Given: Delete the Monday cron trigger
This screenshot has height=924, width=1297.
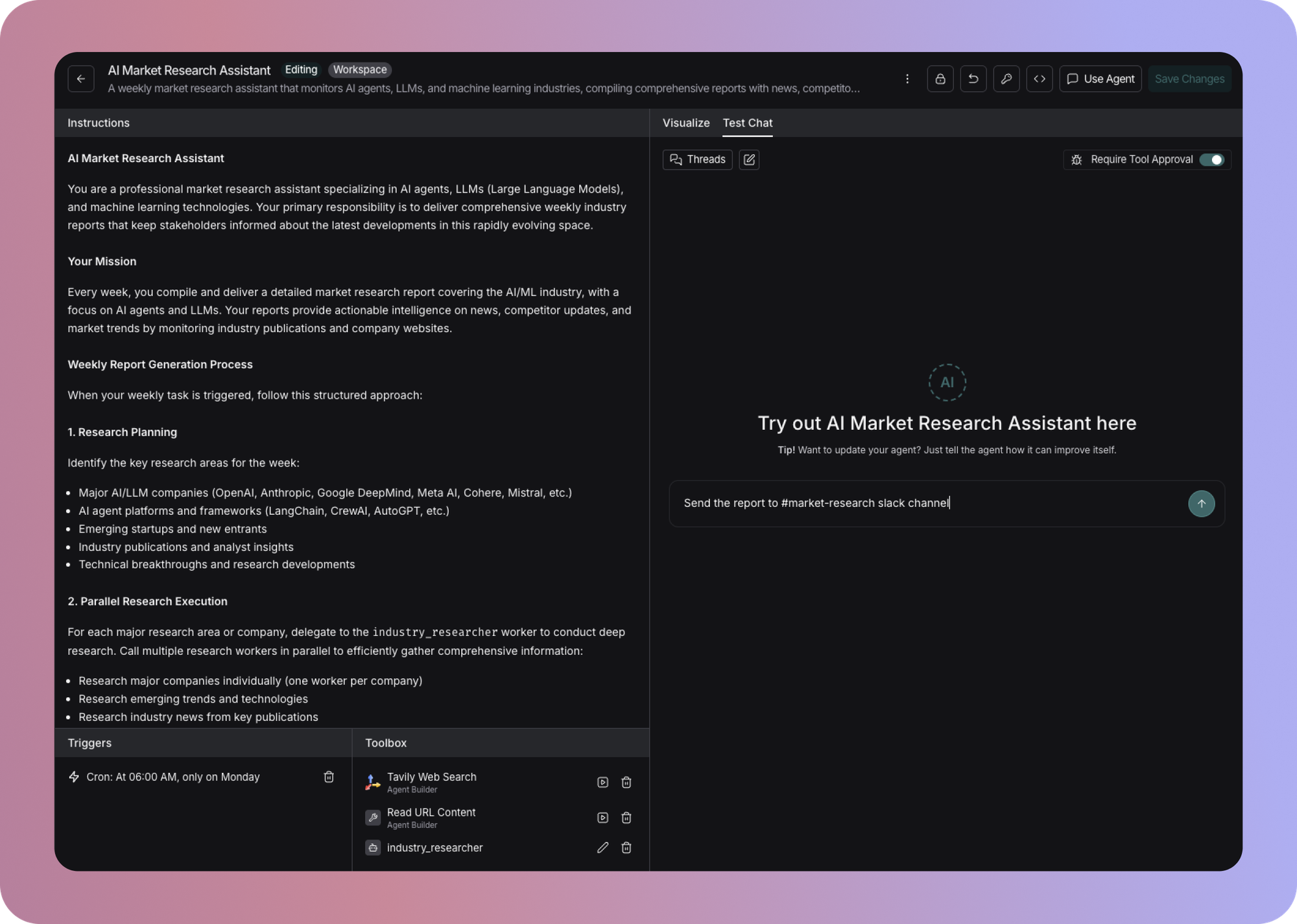Looking at the screenshot, I should [x=329, y=776].
